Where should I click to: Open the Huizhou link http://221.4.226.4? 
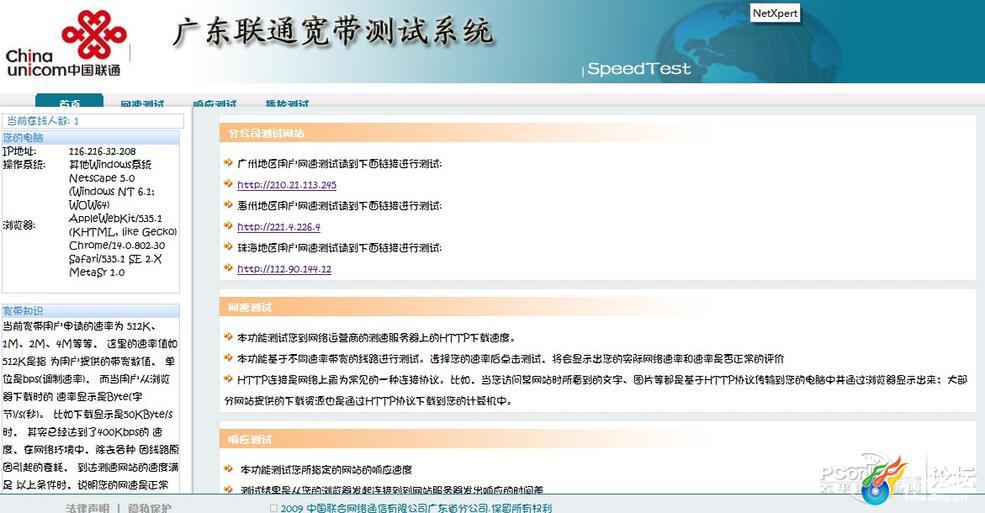pyautogui.click(x=278, y=227)
